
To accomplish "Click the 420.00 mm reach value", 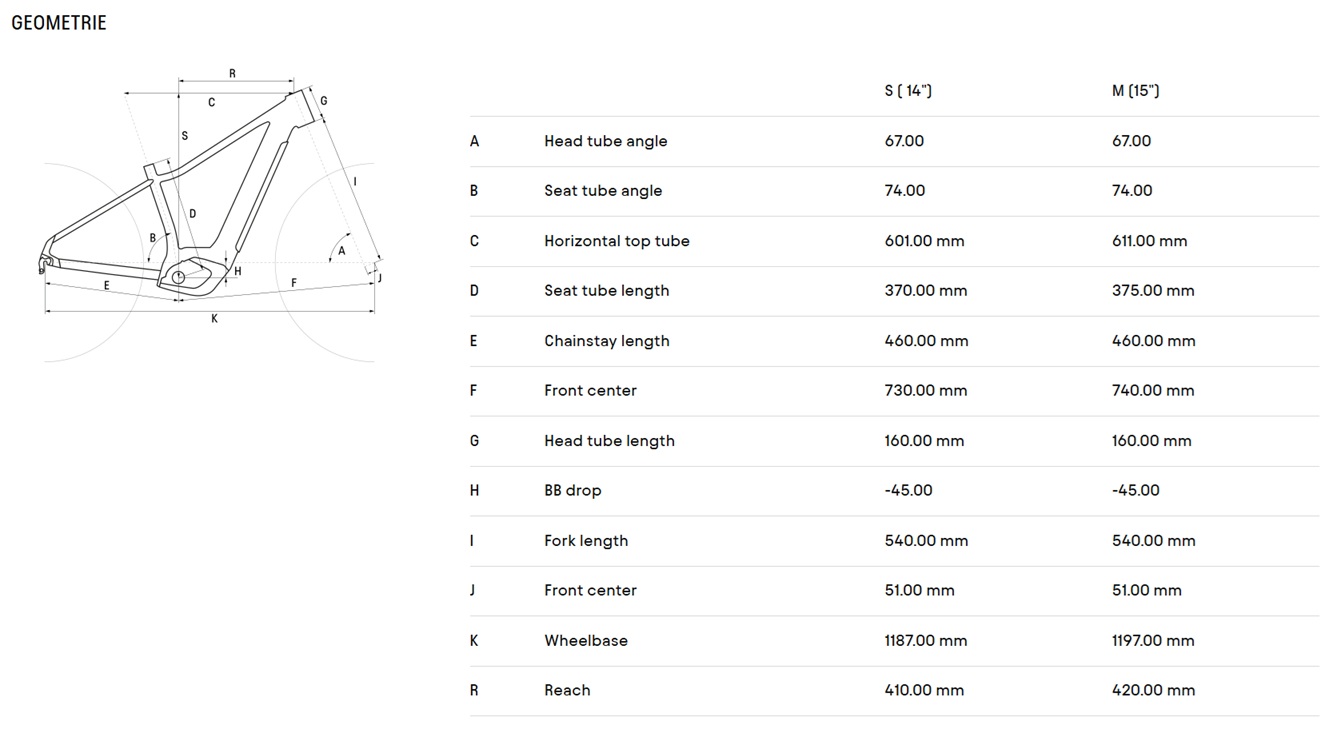I will (1154, 690).
